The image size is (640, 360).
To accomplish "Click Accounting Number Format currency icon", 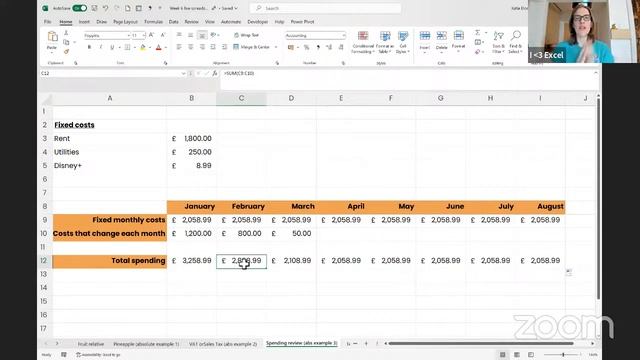I will [291, 48].
